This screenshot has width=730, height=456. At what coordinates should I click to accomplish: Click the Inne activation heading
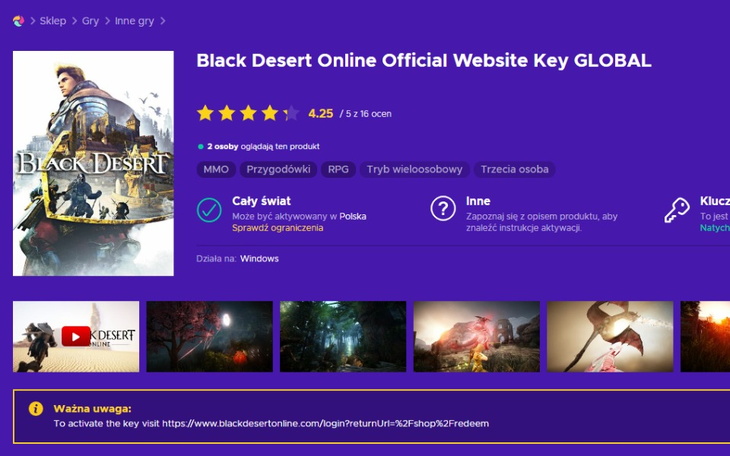(x=478, y=201)
